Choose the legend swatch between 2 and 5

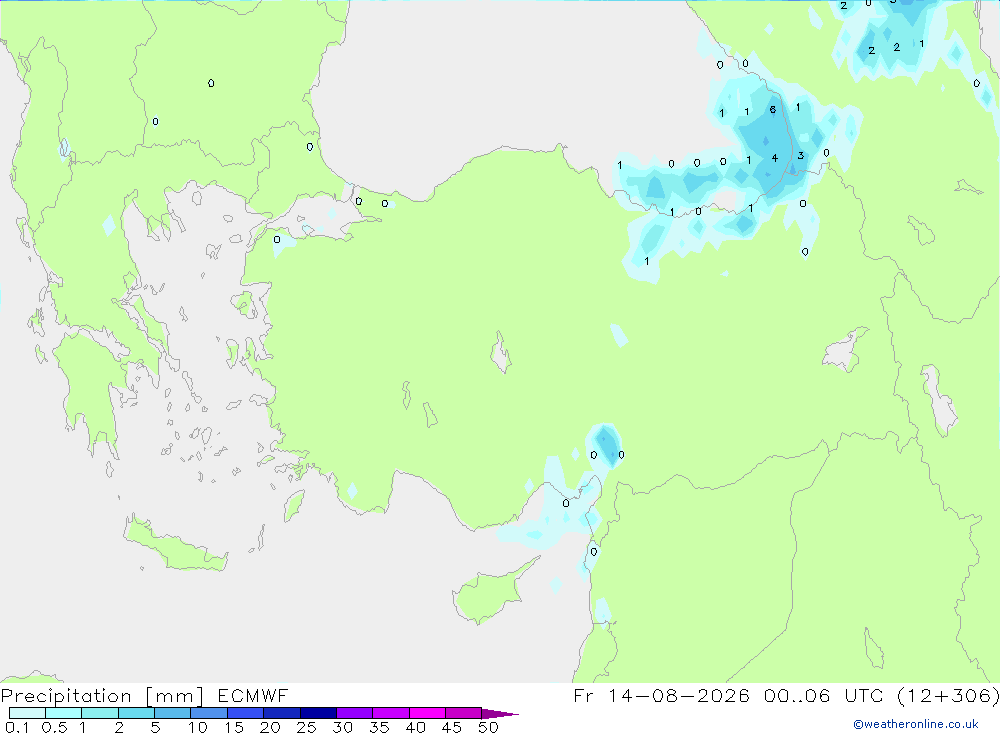(136, 713)
